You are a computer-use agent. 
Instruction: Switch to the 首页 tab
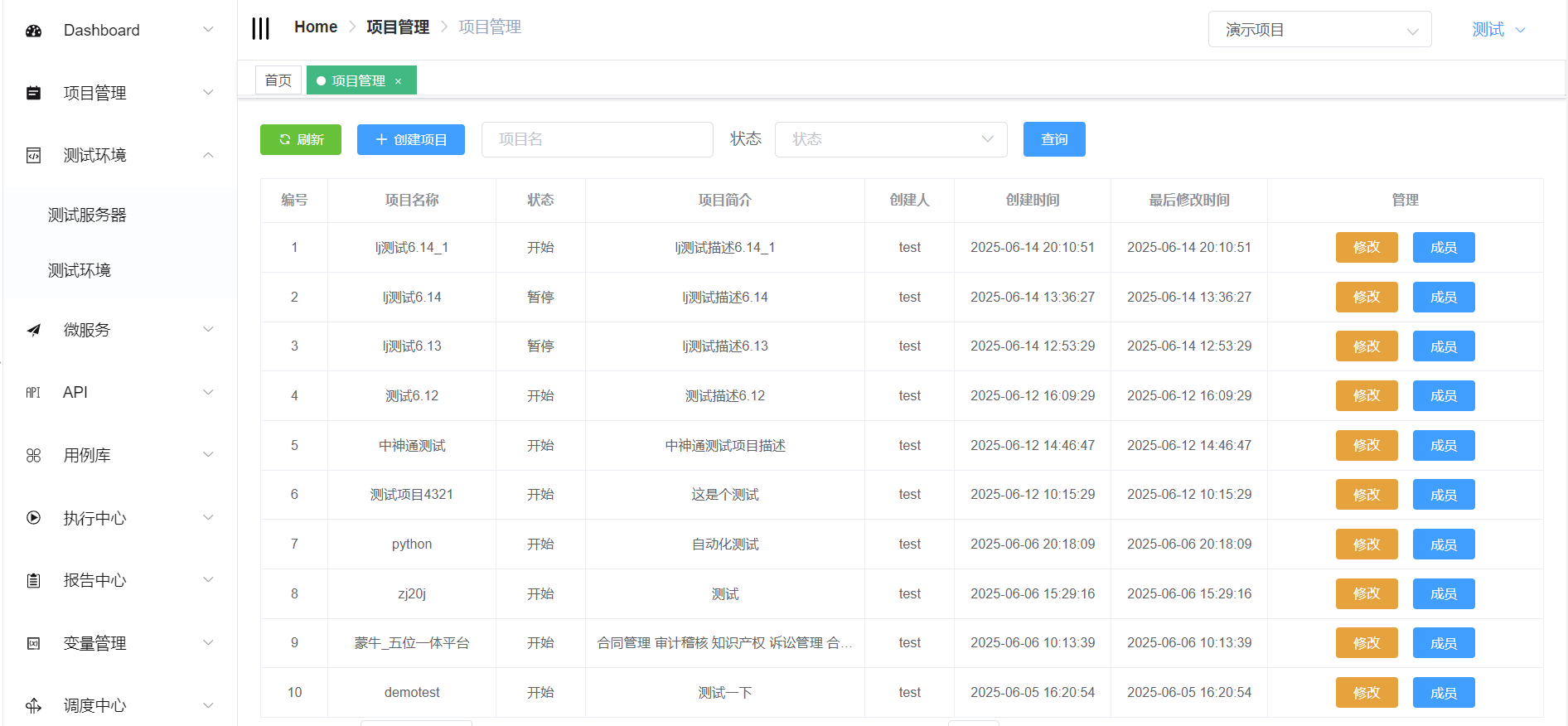(278, 80)
